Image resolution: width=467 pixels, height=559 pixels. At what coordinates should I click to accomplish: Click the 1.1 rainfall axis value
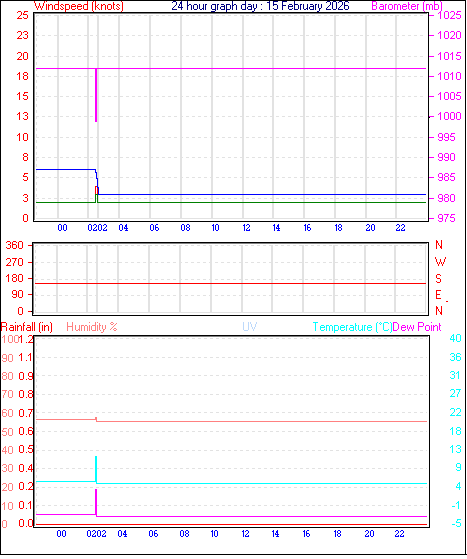(x=25, y=358)
